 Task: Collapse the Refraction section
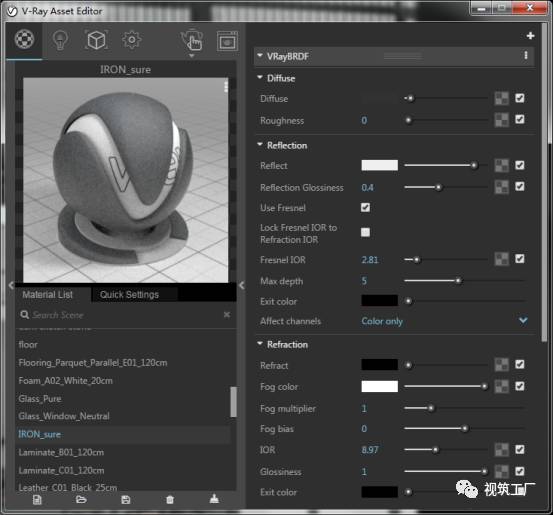click(x=260, y=343)
